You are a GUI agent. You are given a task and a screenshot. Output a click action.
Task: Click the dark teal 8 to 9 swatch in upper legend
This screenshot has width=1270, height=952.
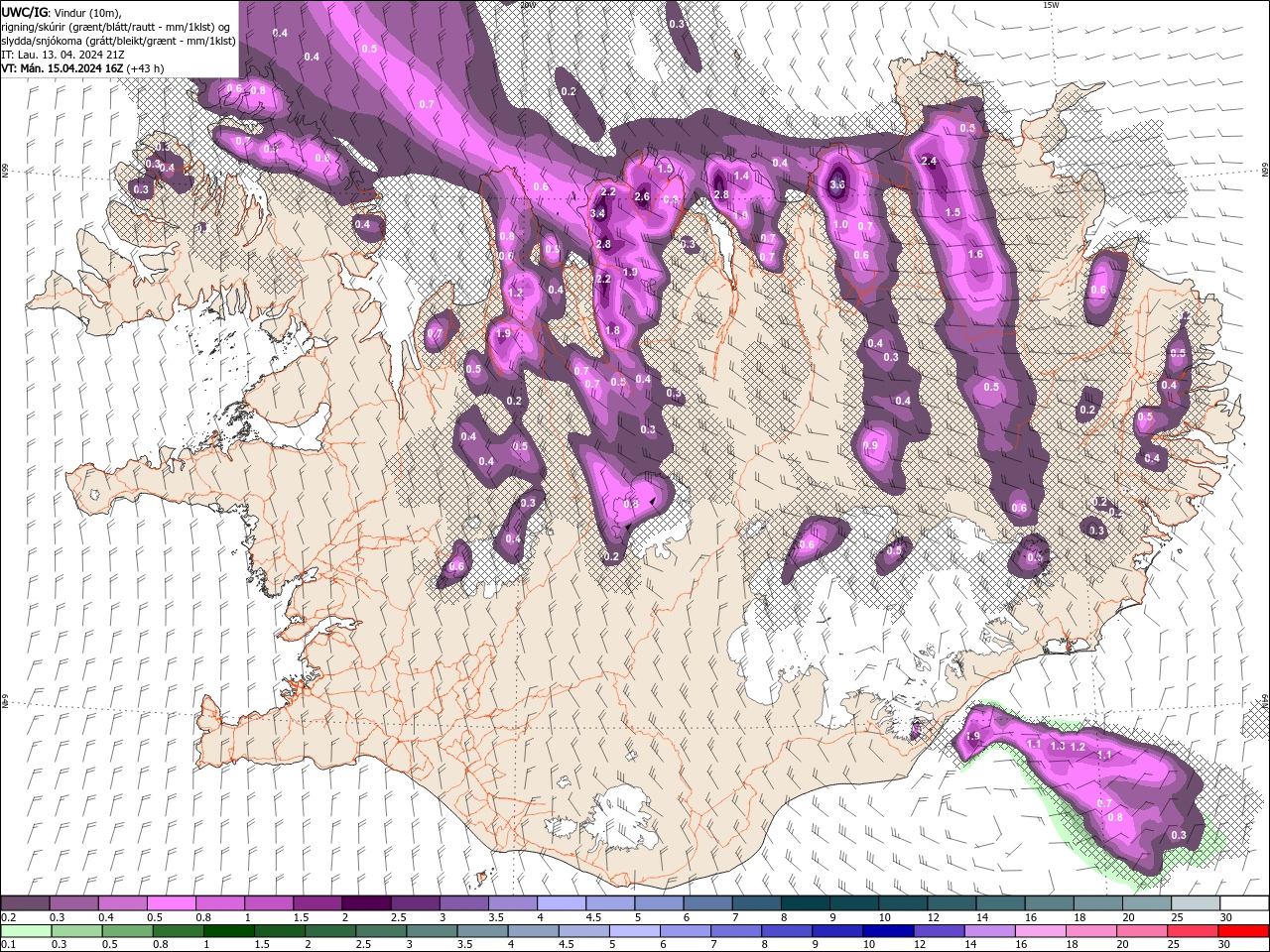pyautogui.click(x=805, y=903)
